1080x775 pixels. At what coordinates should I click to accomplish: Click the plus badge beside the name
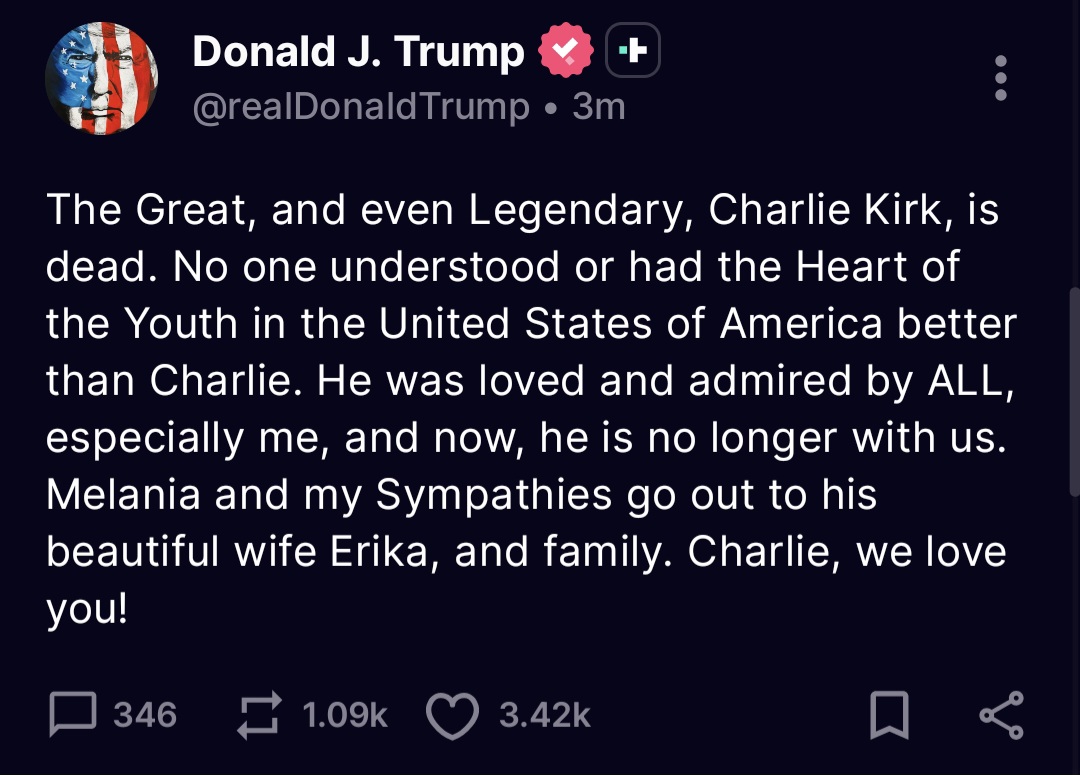pos(633,50)
